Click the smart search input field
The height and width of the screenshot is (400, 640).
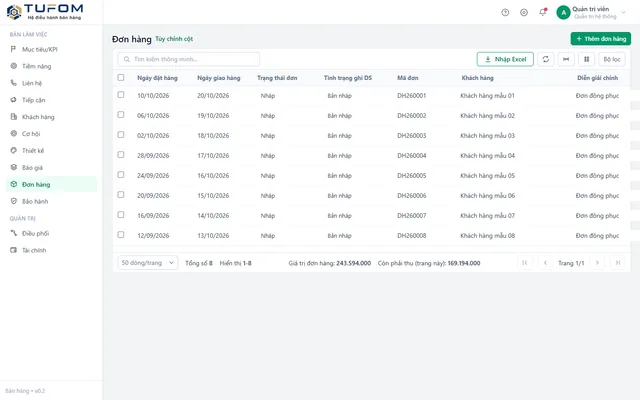click(x=189, y=59)
